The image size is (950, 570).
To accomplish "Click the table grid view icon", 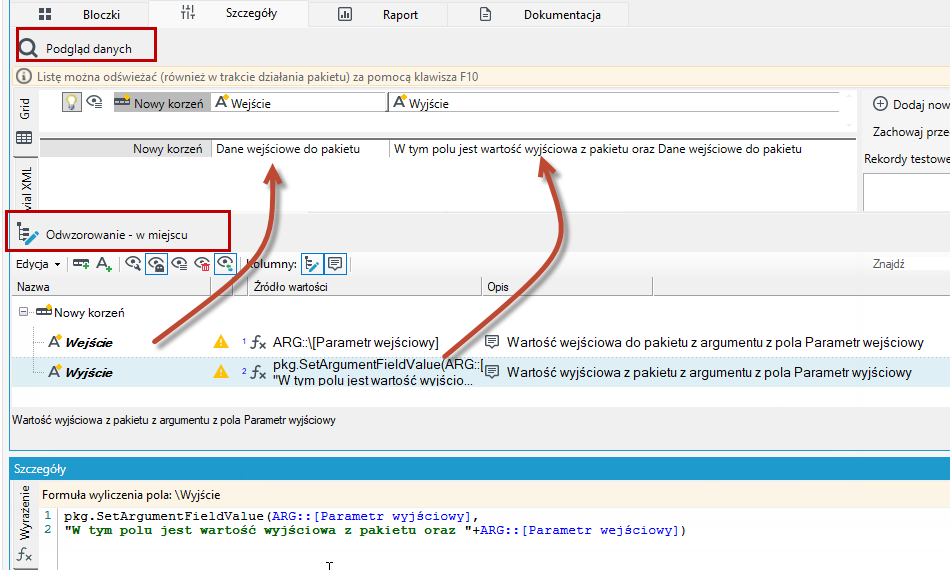I will [x=24, y=138].
